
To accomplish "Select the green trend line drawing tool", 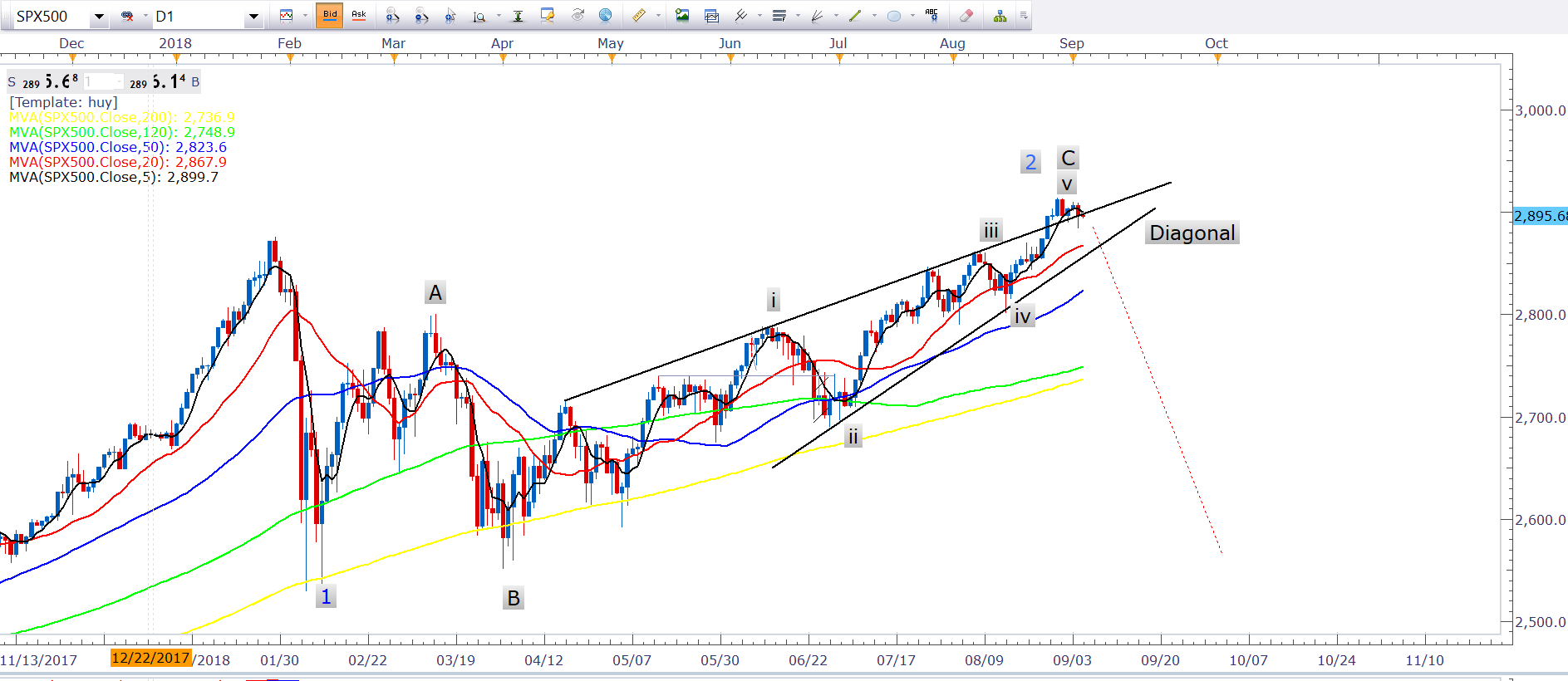I will click(x=854, y=16).
